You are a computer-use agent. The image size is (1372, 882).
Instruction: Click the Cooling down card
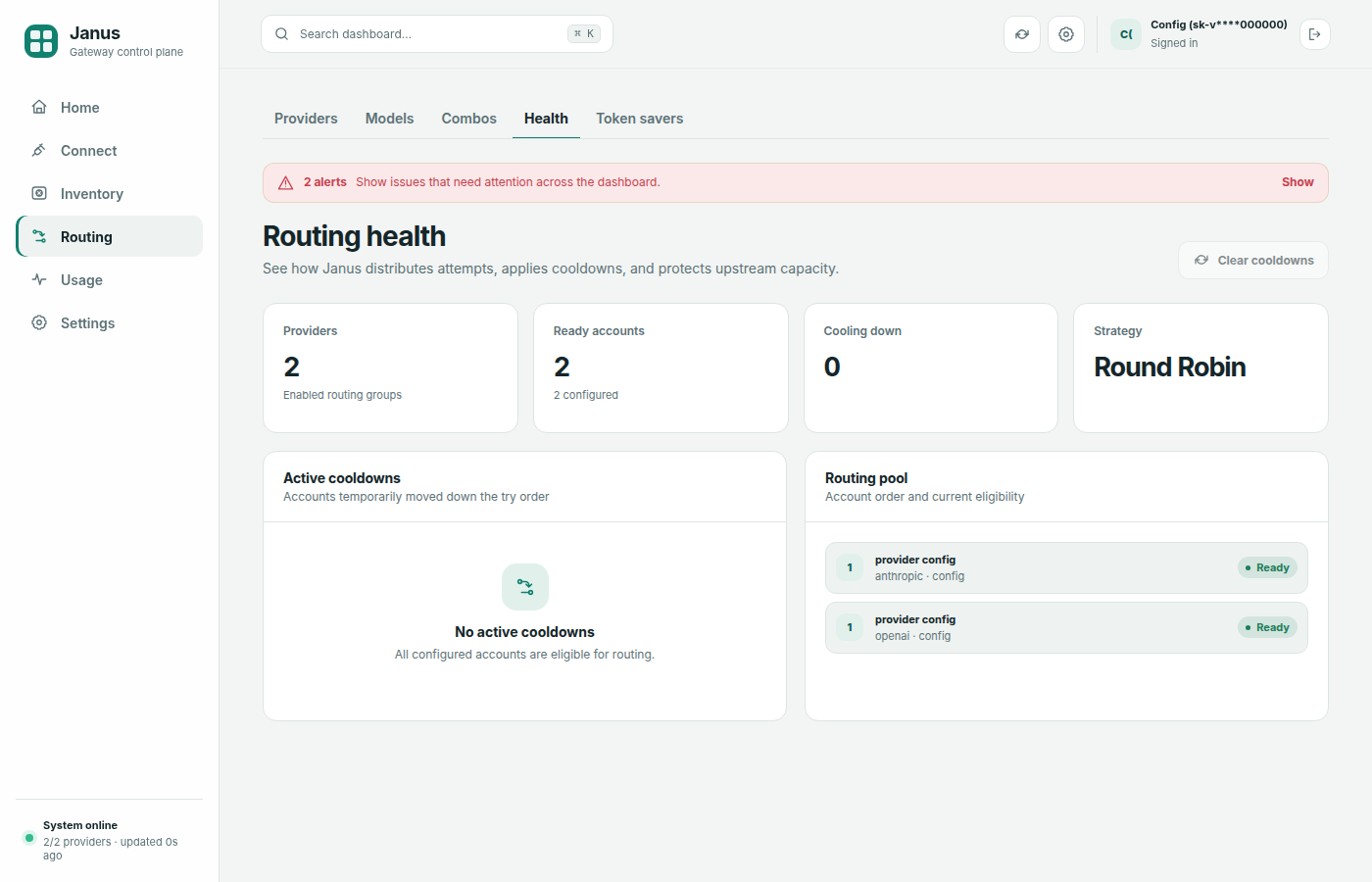tap(931, 367)
